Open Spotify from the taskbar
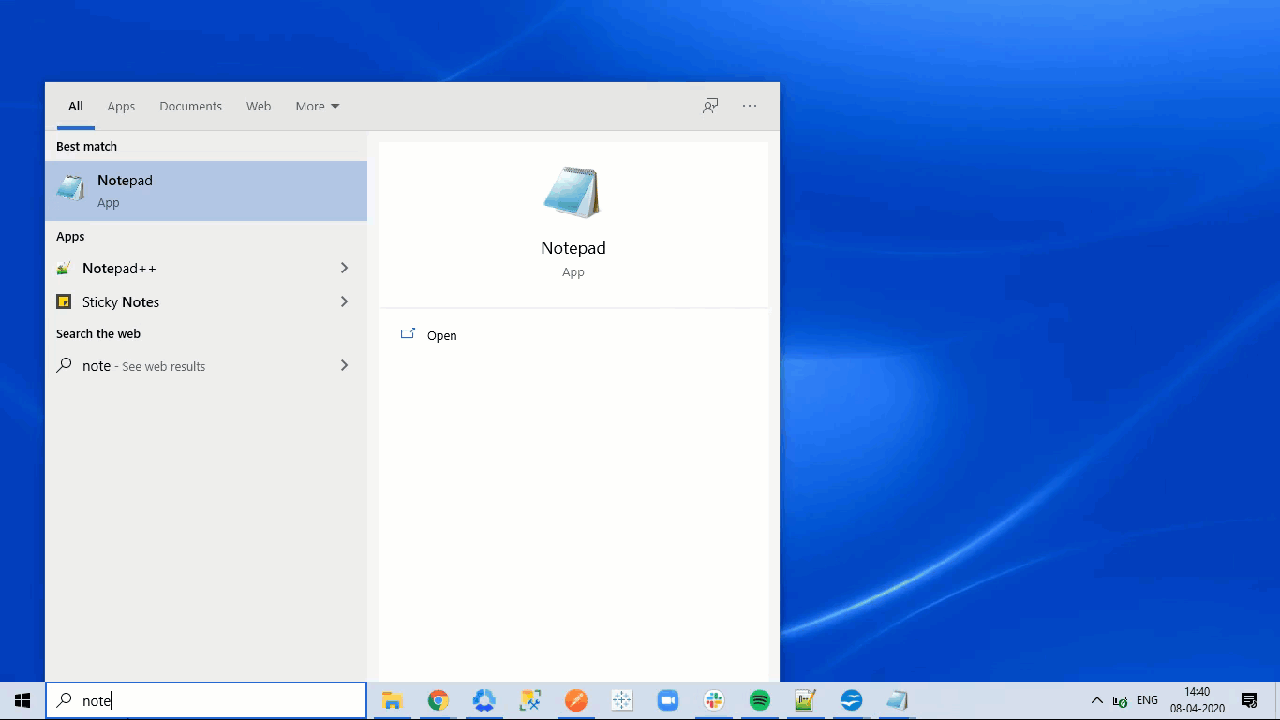Viewport: 1280px width, 720px height. click(x=760, y=701)
